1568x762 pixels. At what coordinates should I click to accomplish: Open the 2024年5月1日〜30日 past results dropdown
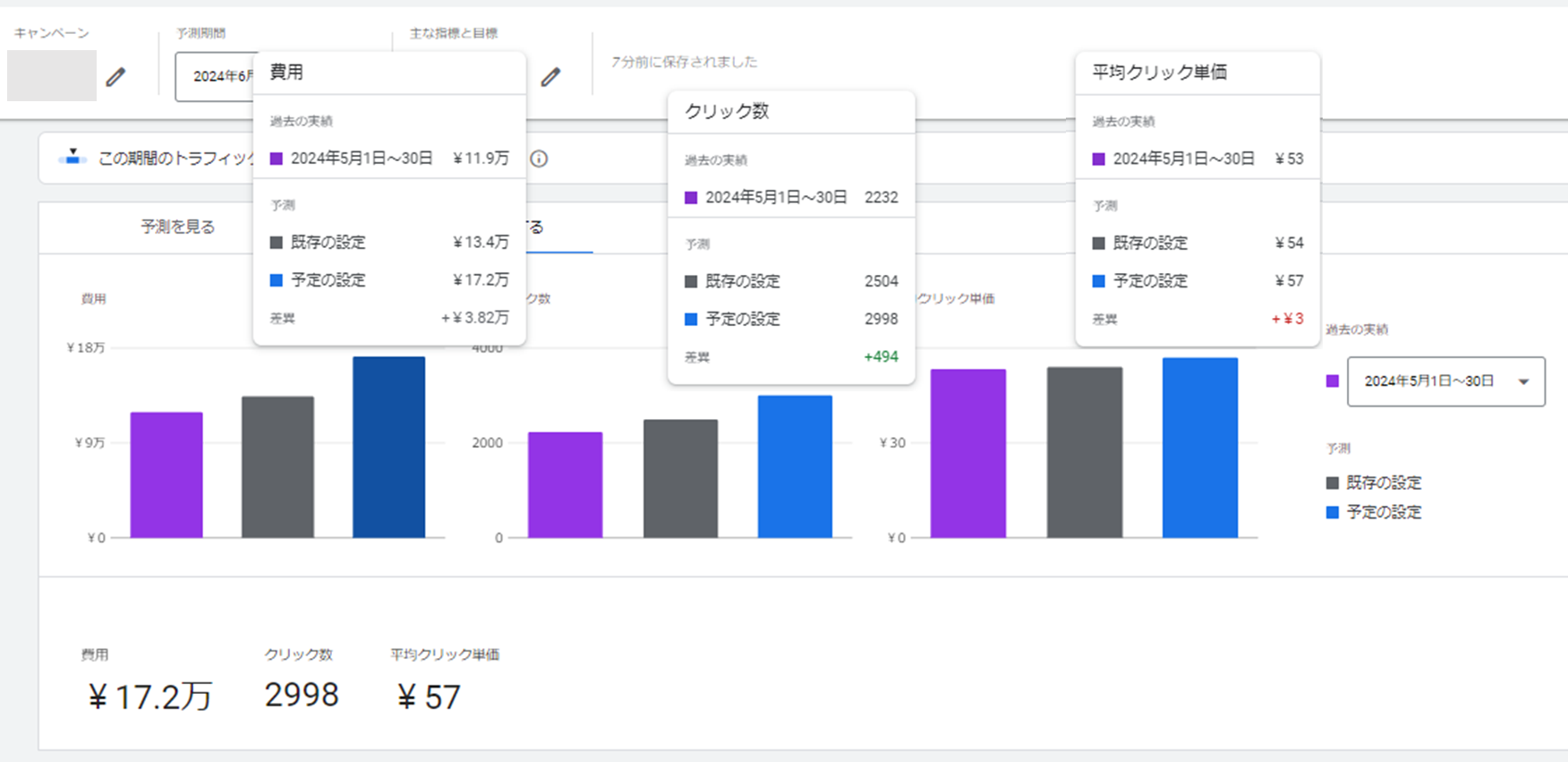pos(1445,381)
